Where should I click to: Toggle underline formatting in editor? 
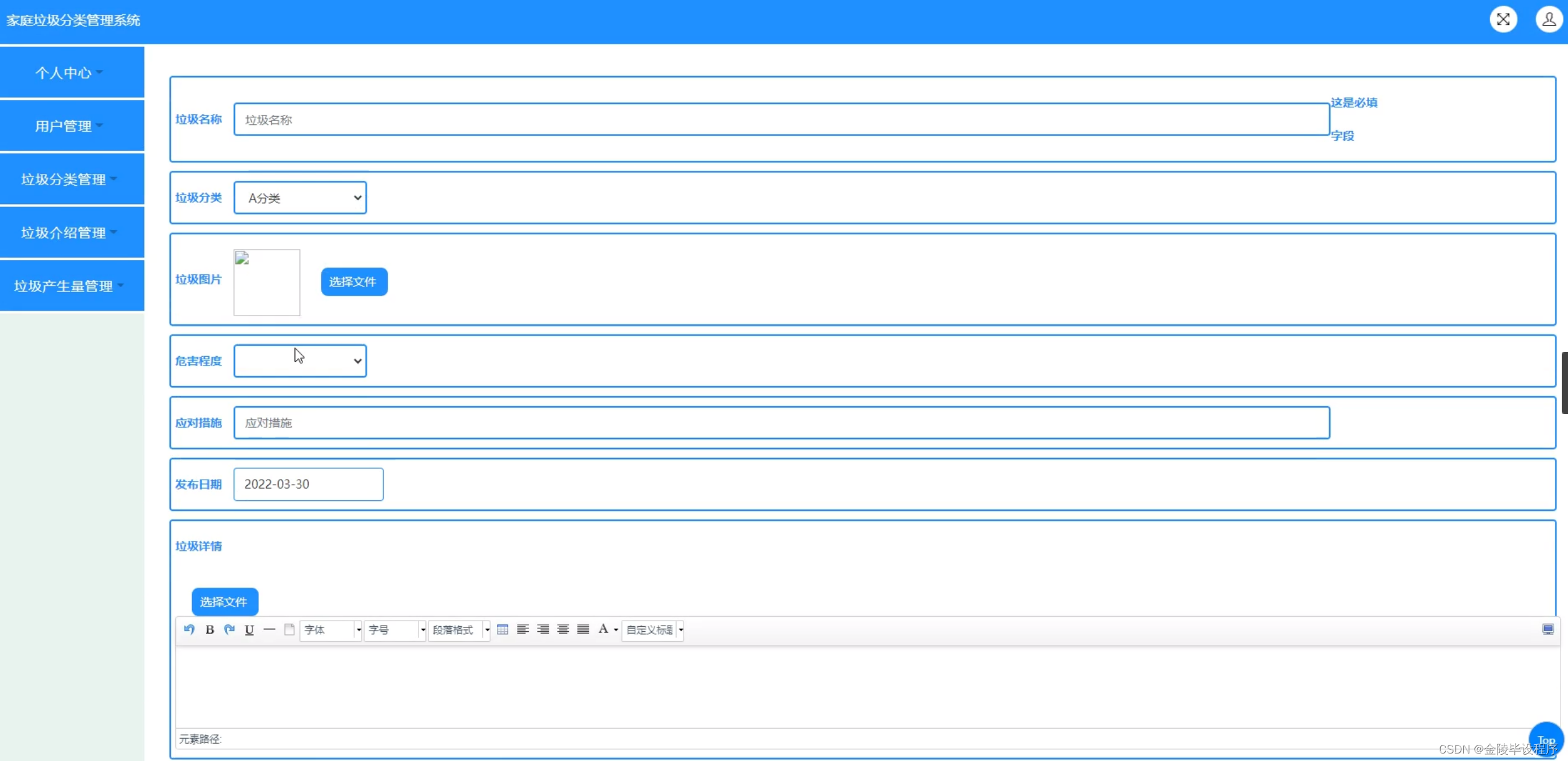pyautogui.click(x=249, y=629)
